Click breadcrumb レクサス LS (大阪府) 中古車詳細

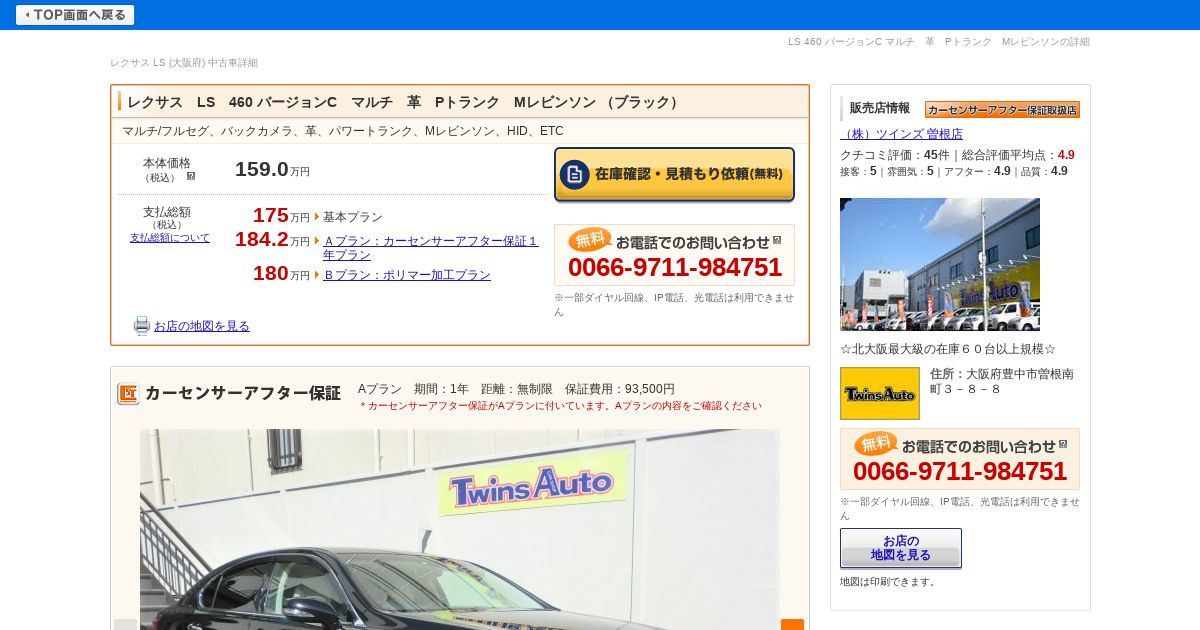(184, 63)
